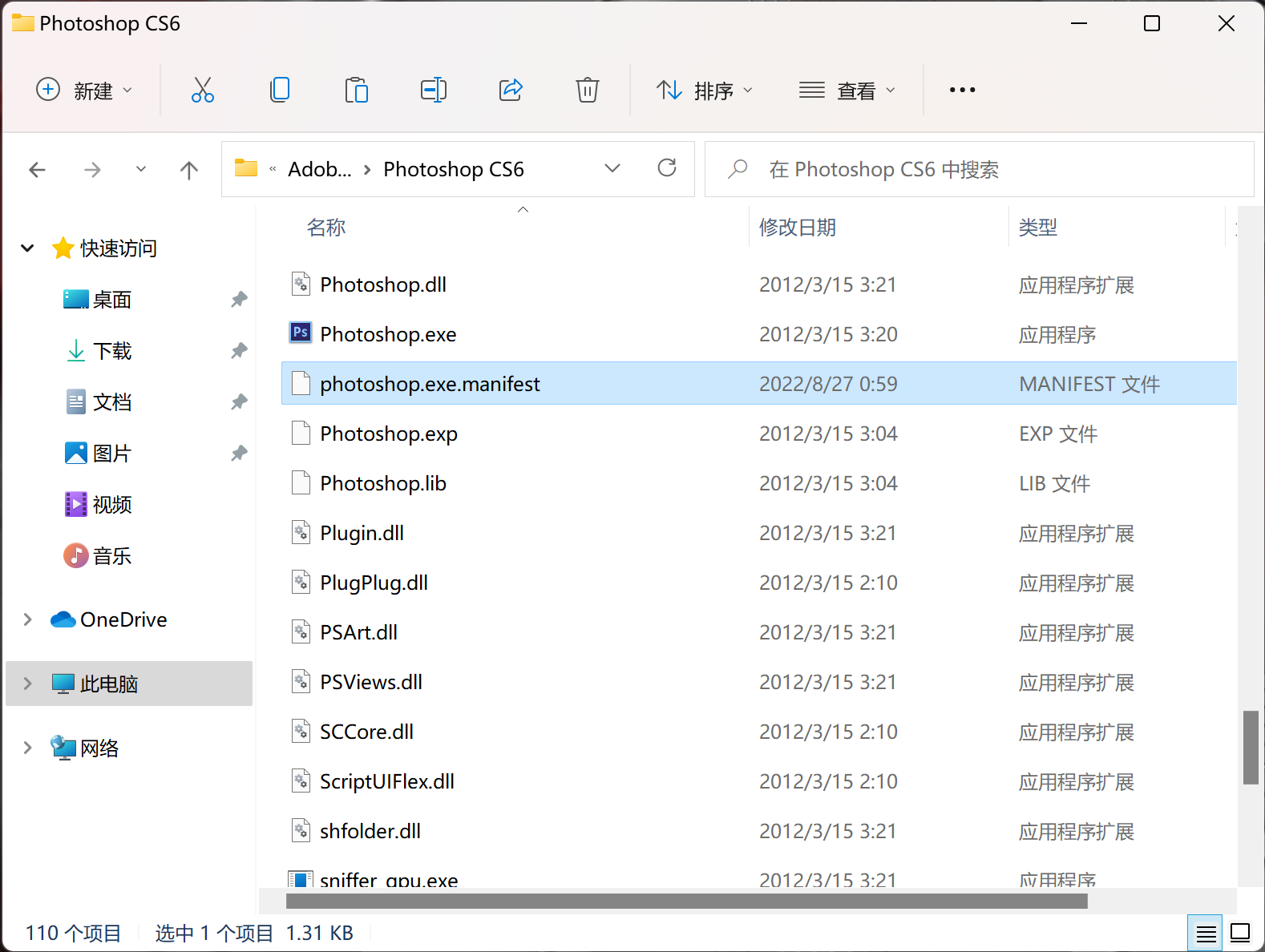Click the Cut scissors icon
The image size is (1265, 952).
(x=202, y=90)
